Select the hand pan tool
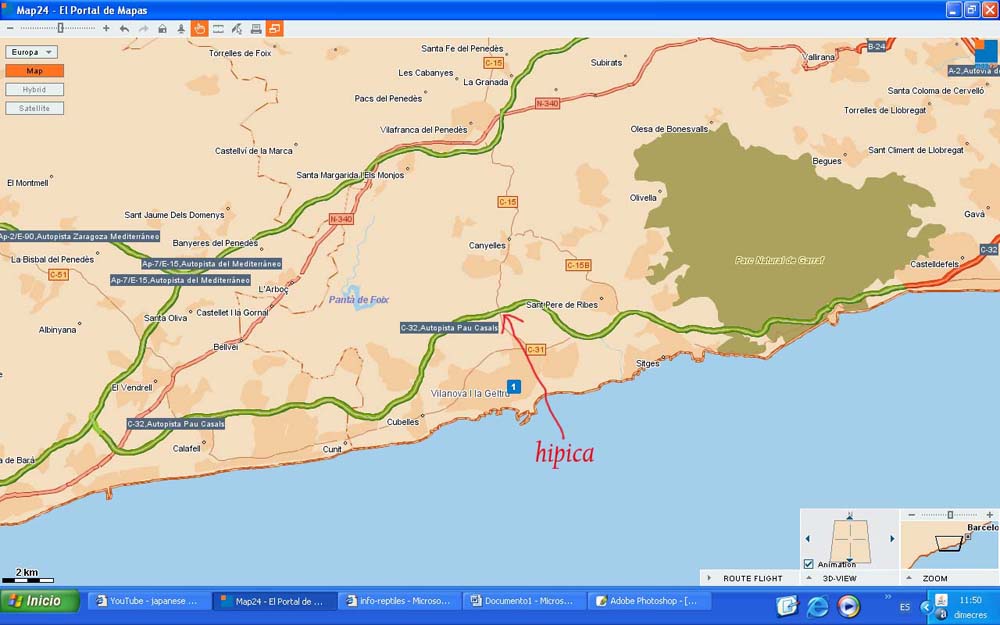The image size is (1000, 625). (199, 28)
